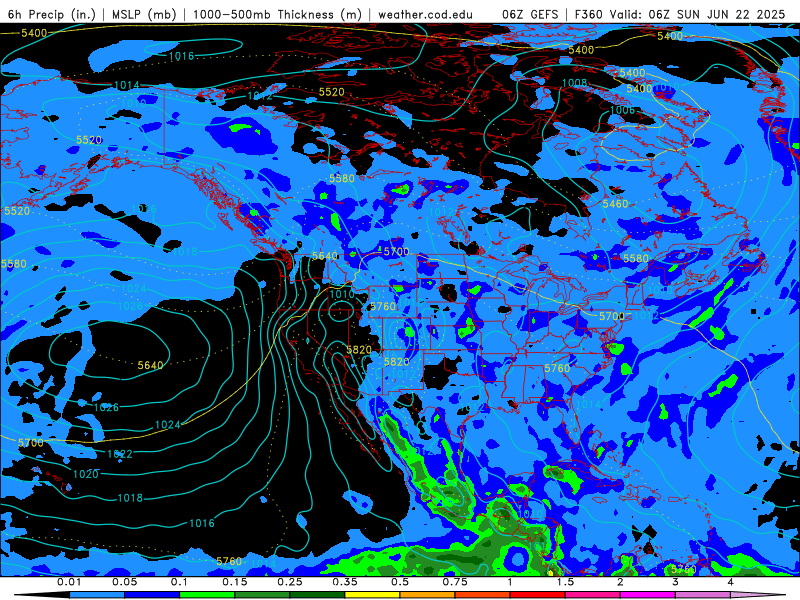This screenshot has width=800, height=600.
Task: Click the weather.cod.edu text in the header
Action: point(425,14)
